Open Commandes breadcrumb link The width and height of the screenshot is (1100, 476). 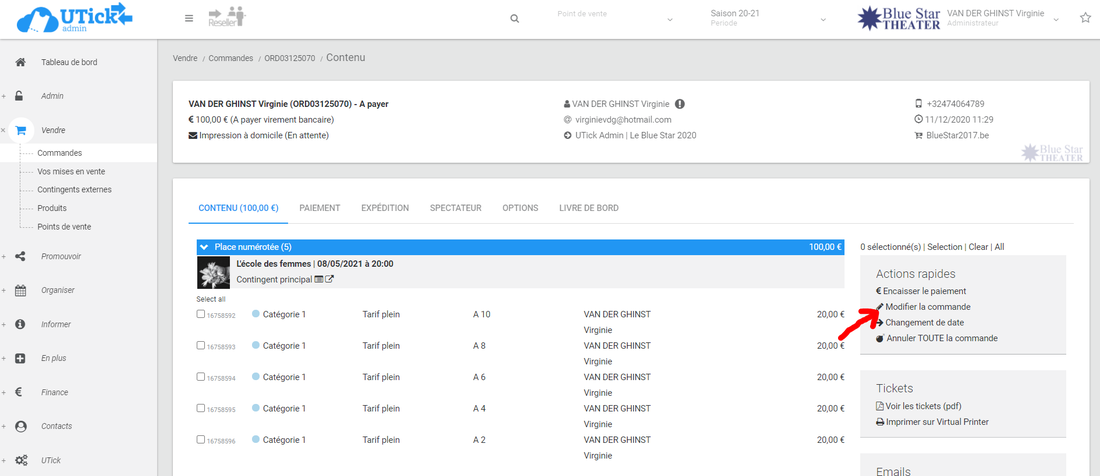[x=230, y=58]
